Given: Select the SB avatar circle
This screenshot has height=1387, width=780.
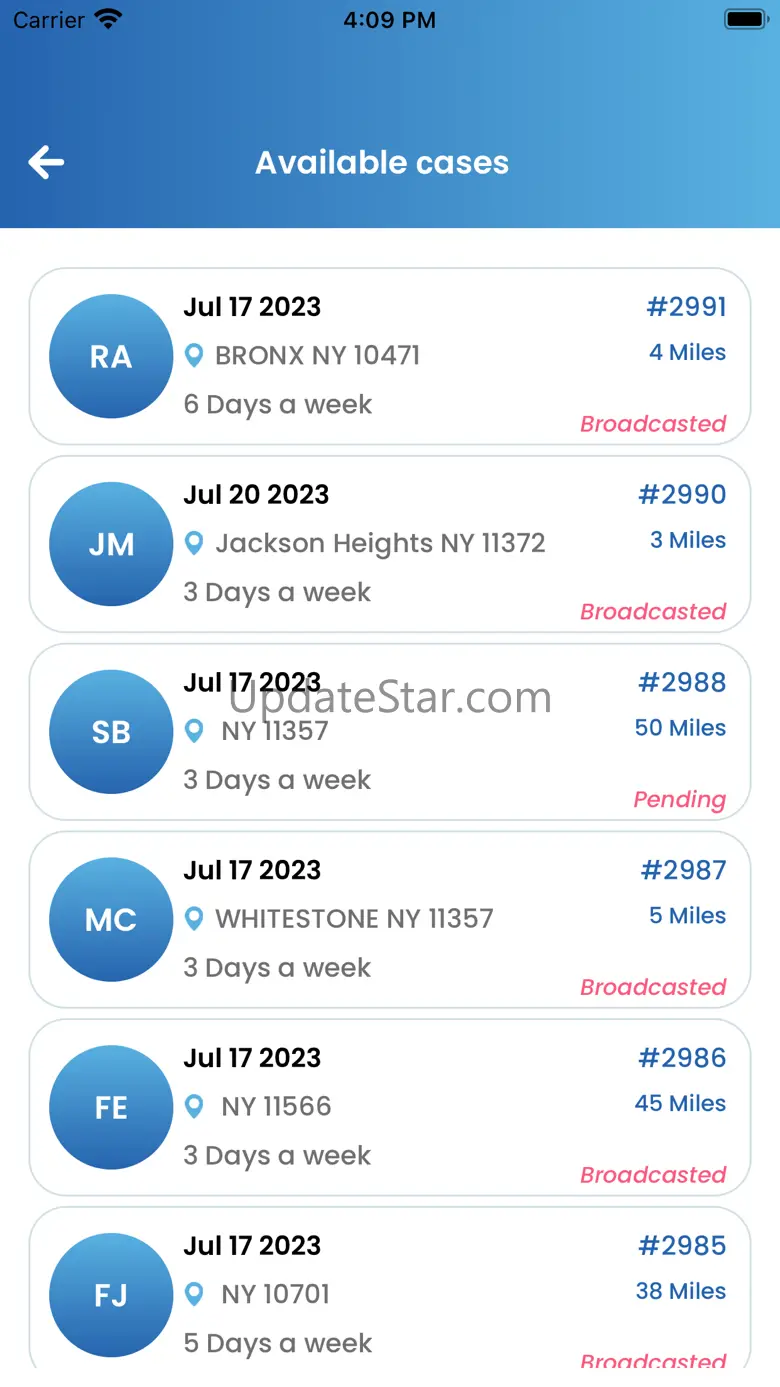Looking at the screenshot, I should pos(111,732).
